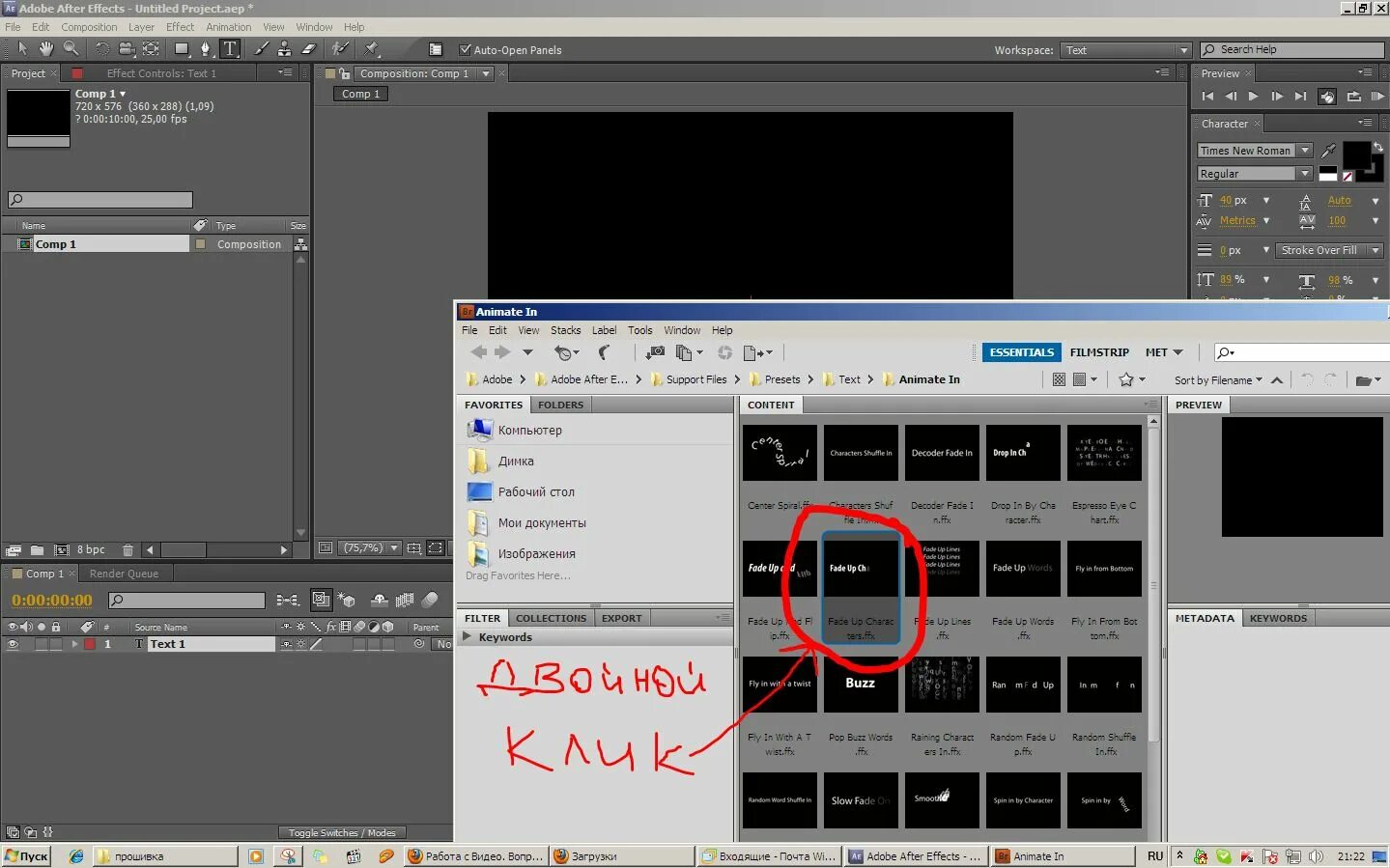Toggle lock switch for Text 1 layer
1390x868 pixels.
point(55,644)
